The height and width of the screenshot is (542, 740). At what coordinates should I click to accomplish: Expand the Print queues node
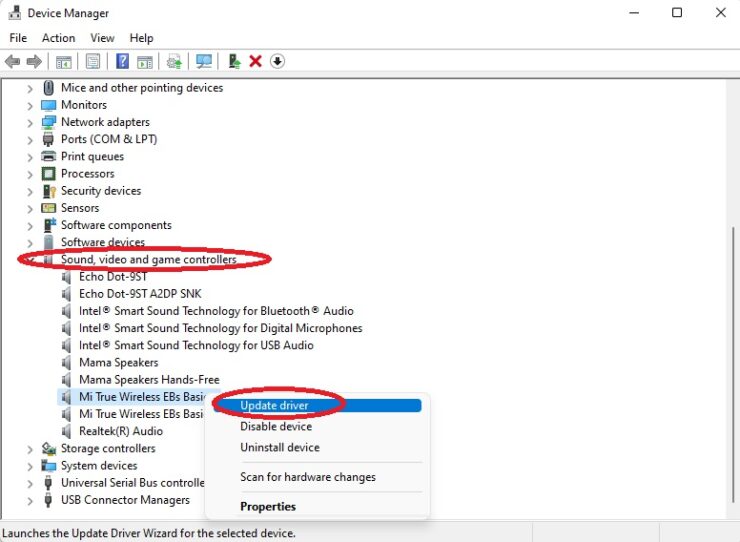[30, 157]
